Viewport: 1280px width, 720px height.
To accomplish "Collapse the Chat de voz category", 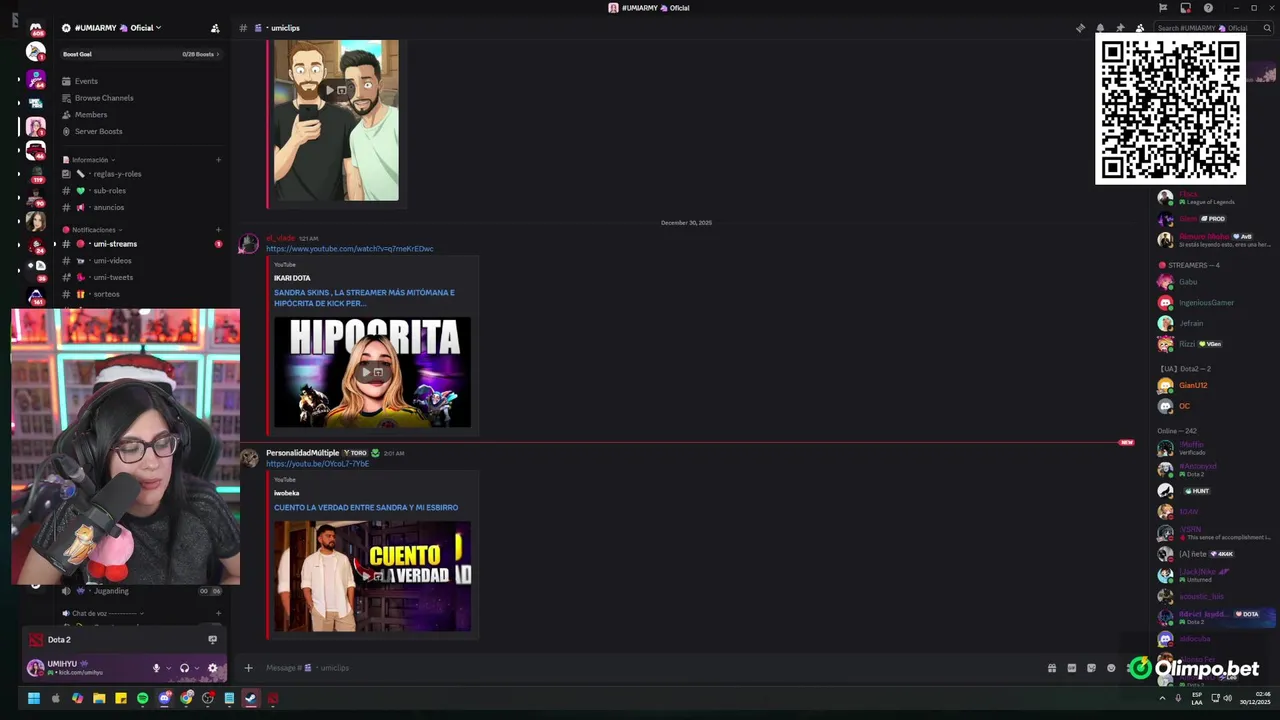I will [104, 614].
